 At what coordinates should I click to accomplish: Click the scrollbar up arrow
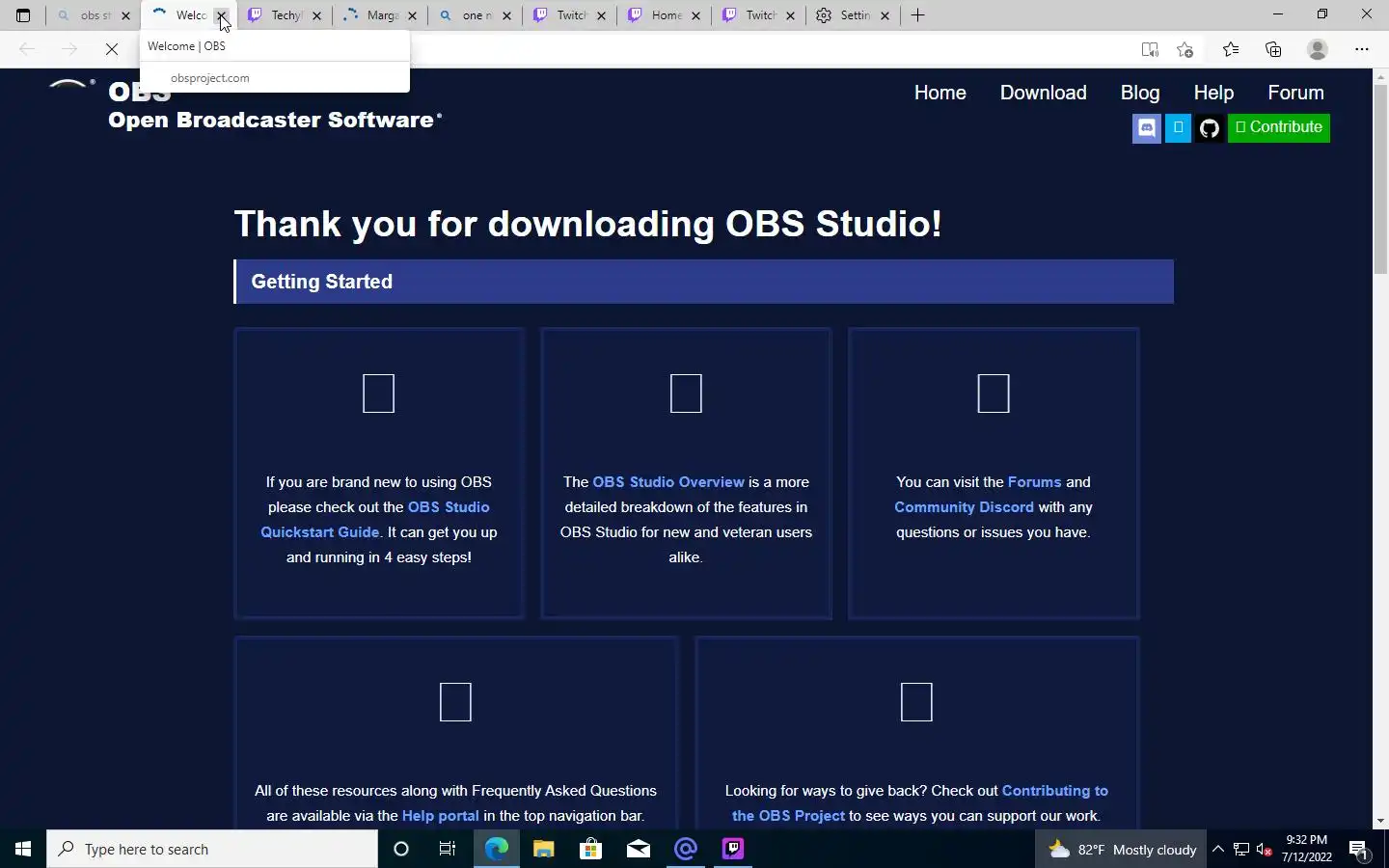[x=1380, y=75]
